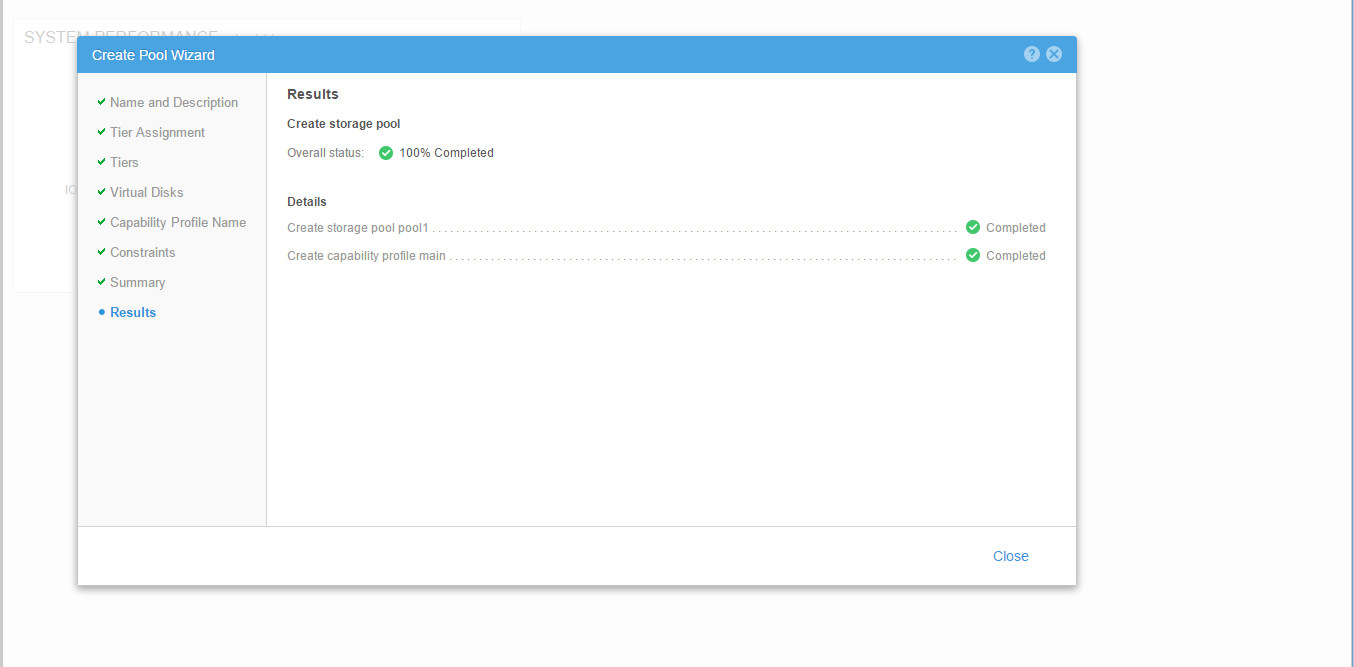Select the Summary step
The height and width of the screenshot is (667, 1354).
pos(138,282)
